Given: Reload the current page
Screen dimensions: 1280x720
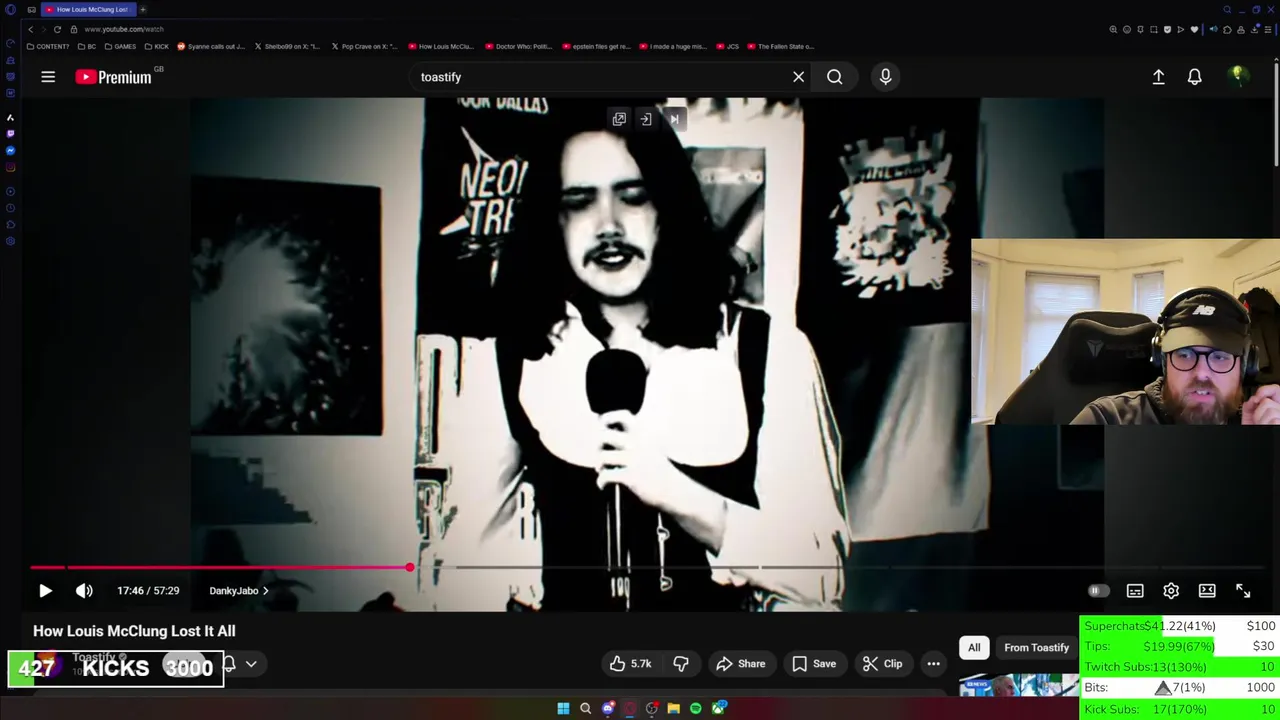Looking at the screenshot, I should 57,29.
